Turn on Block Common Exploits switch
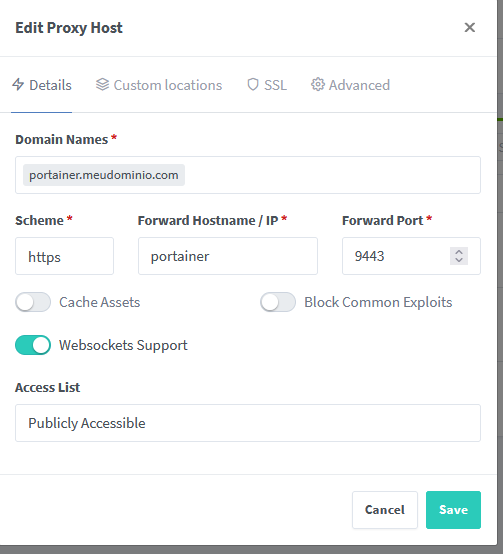Screen dimensions: 503x554 click(x=278, y=302)
